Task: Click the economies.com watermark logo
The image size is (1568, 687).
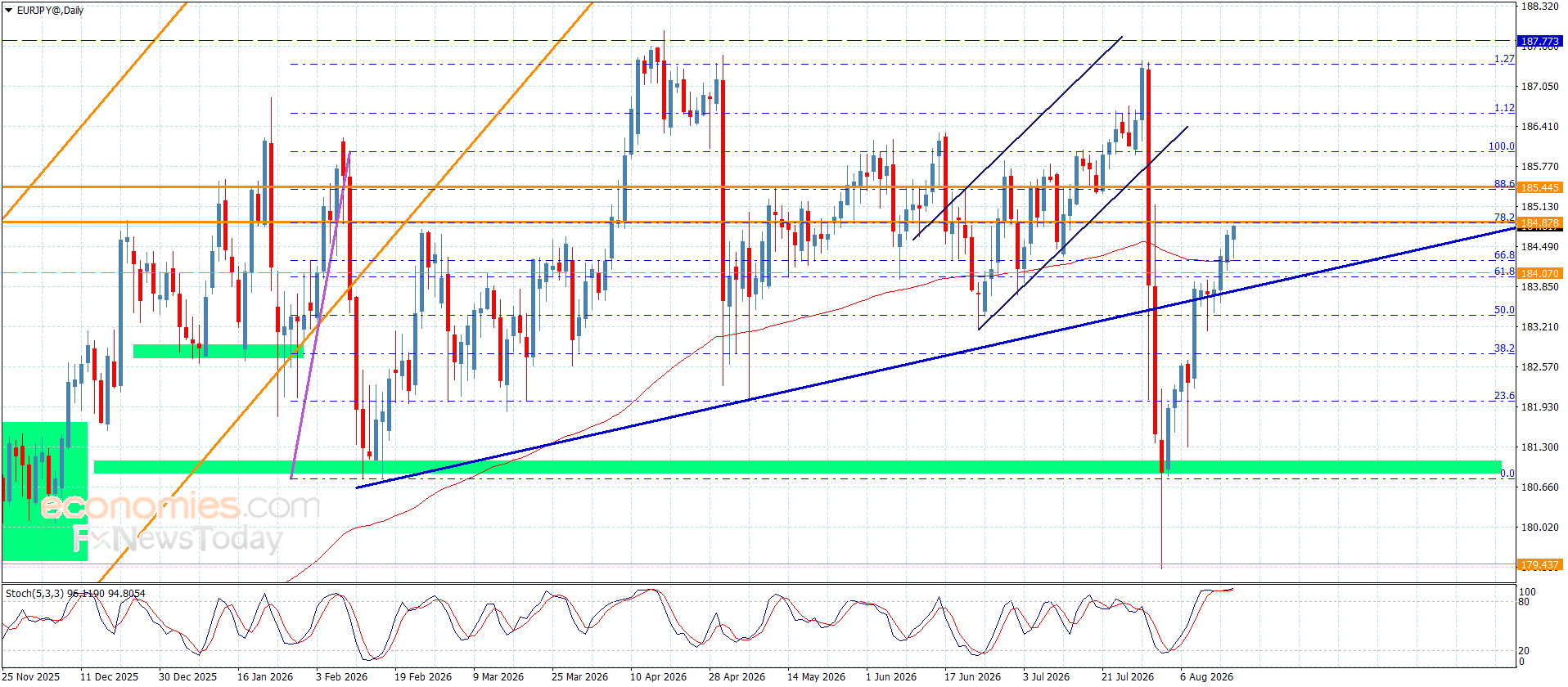Action: click(x=180, y=506)
